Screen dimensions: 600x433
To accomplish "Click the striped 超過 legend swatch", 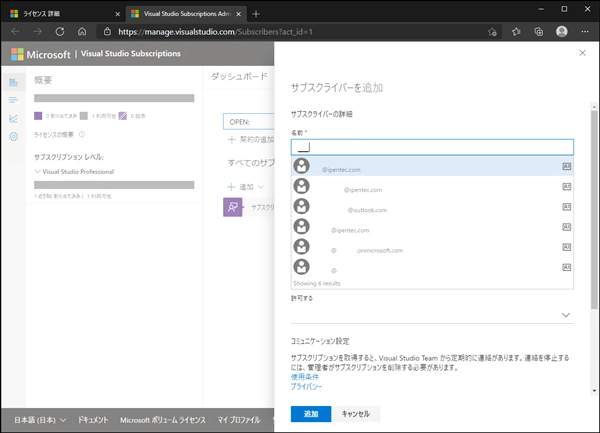I will pos(122,116).
